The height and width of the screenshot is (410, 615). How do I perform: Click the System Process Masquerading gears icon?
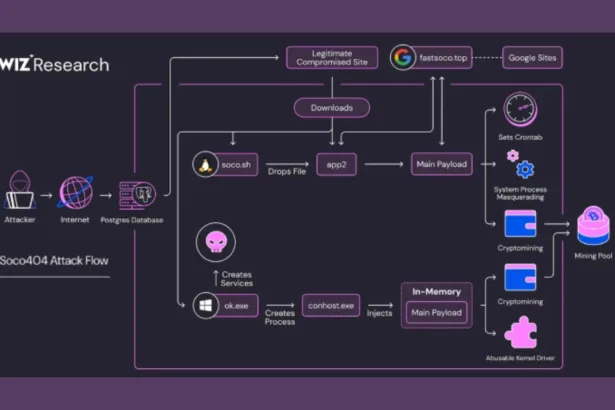(520, 164)
